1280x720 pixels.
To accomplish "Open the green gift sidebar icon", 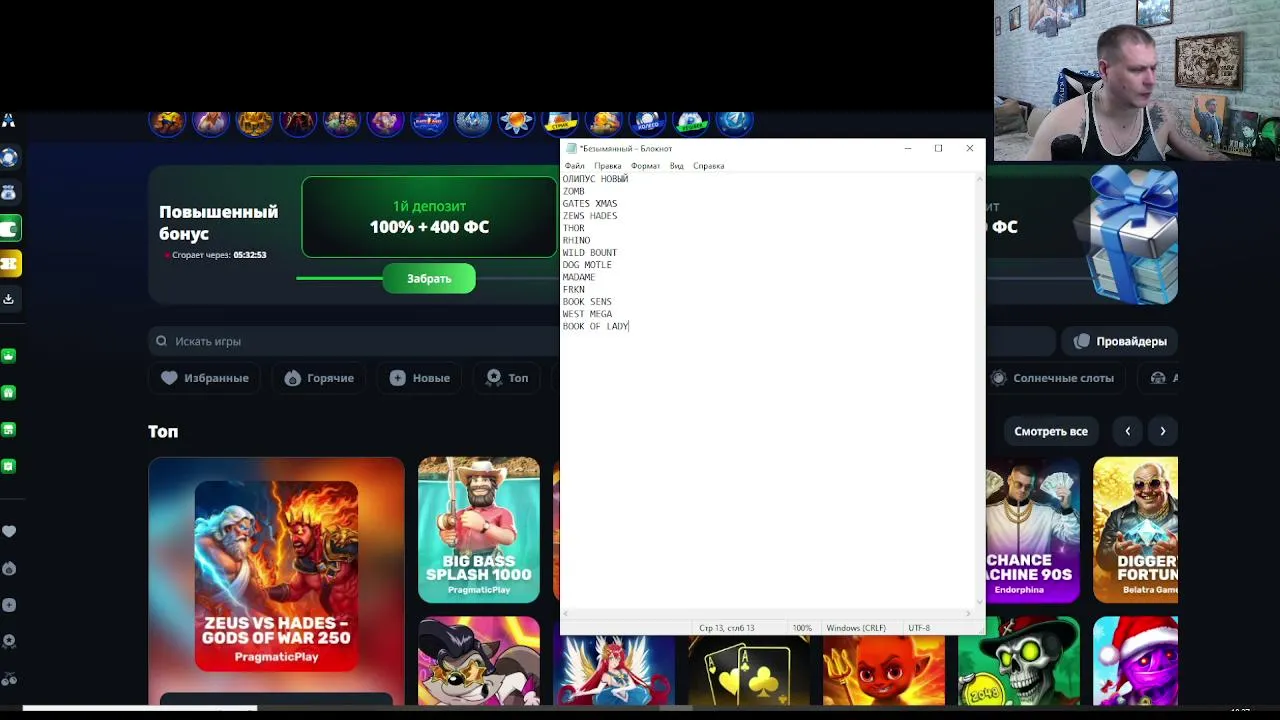I will tap(9, 393).
